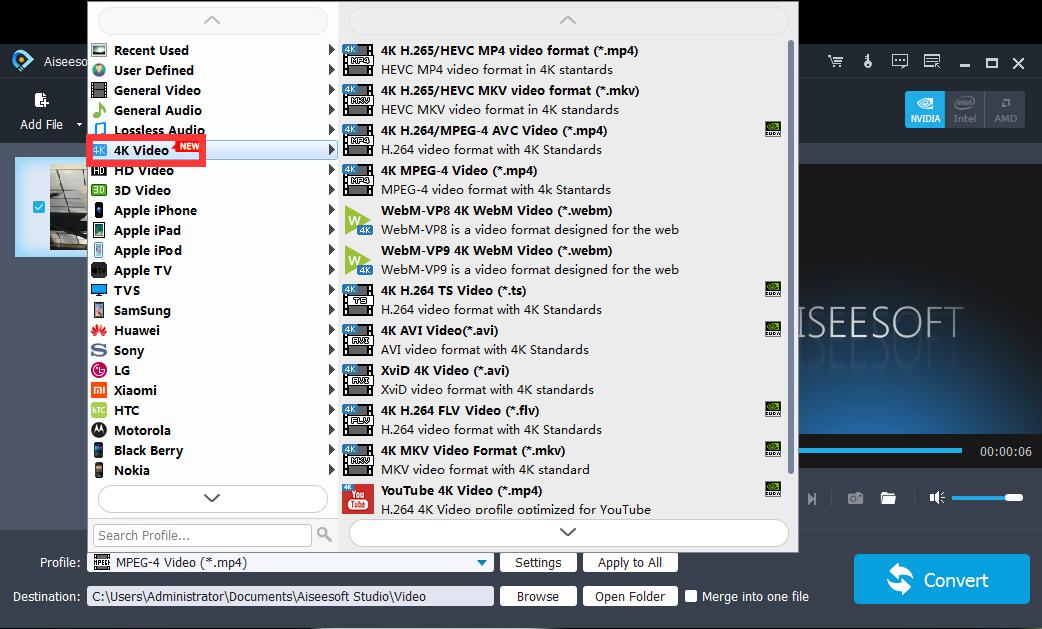Click the next frame playback button
The image size is (1042, 629).
click(x=811, y=498)
